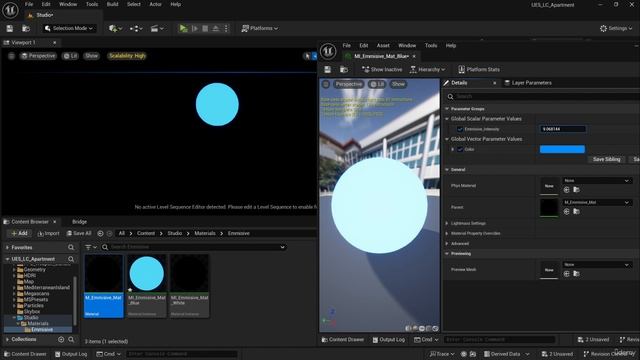Viewport: 640px width, 360px height.
Task: Click Emmisive_Intensity value field
Action: 563,129
